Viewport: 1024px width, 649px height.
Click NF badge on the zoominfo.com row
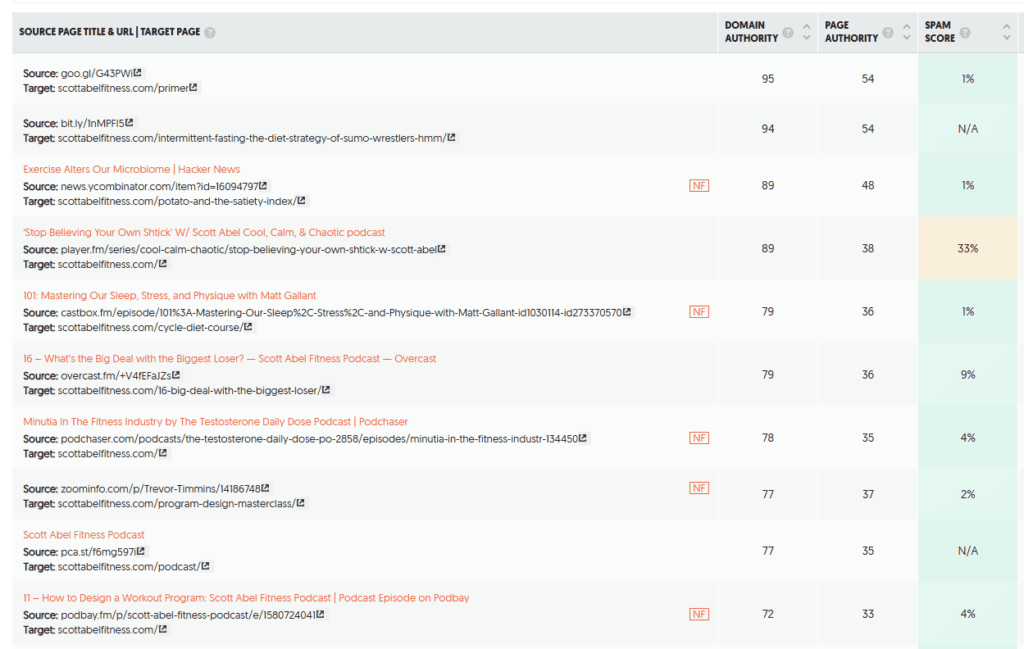click(699, 488)
